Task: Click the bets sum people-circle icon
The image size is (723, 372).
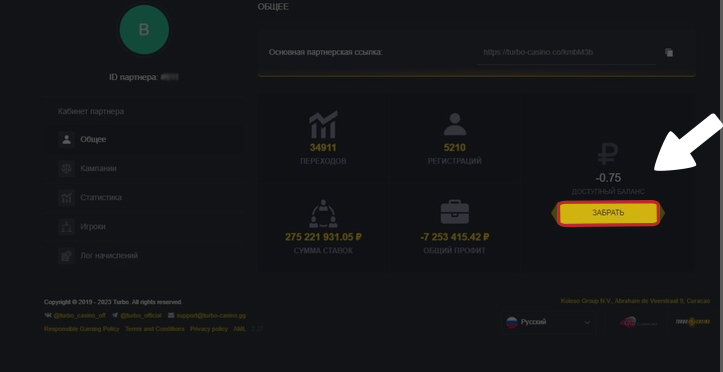Action: pyautogui.click(x=323, y=213)
